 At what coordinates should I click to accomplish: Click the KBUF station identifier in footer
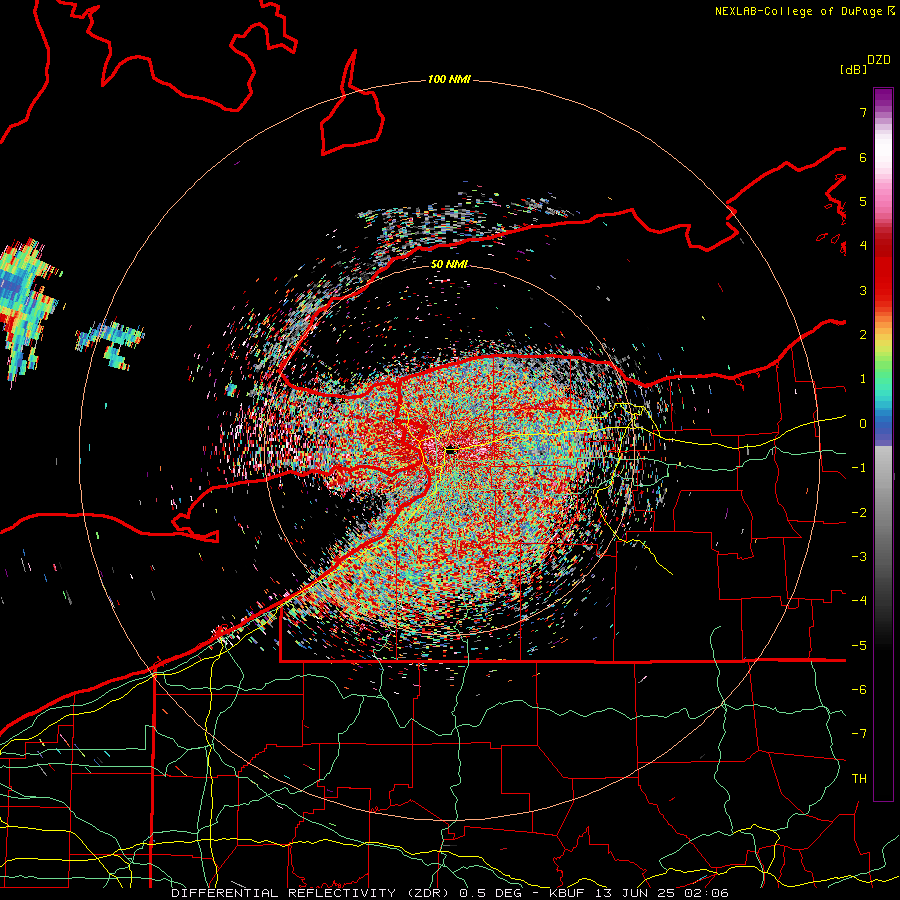[567, 893]
